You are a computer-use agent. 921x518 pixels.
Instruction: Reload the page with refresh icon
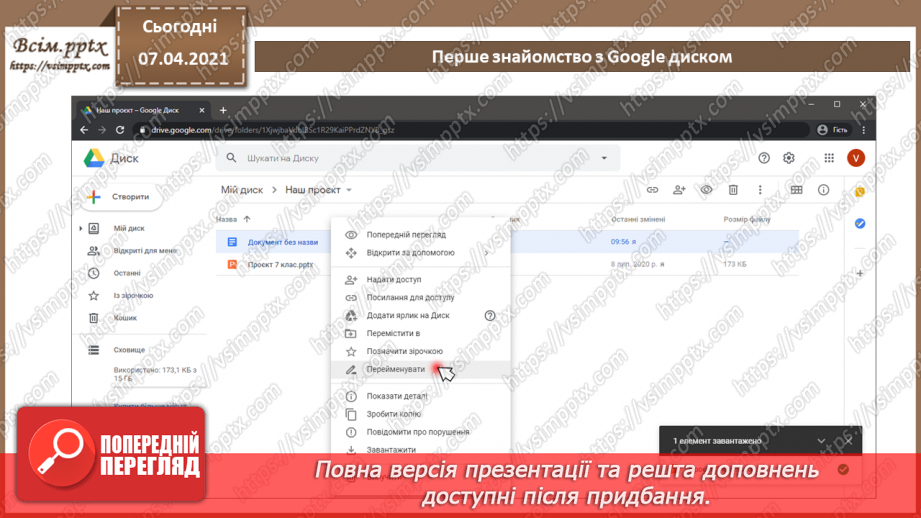tap(120, 130)
